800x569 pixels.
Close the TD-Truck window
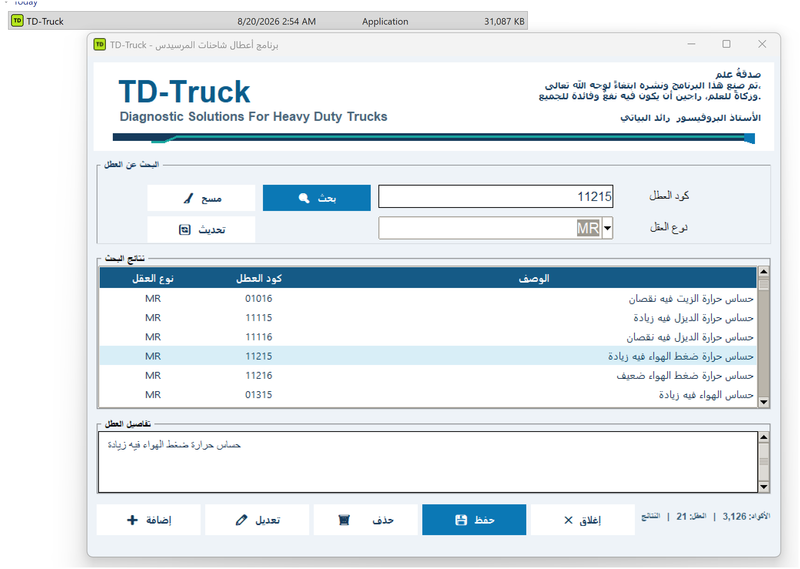[762, 44]
